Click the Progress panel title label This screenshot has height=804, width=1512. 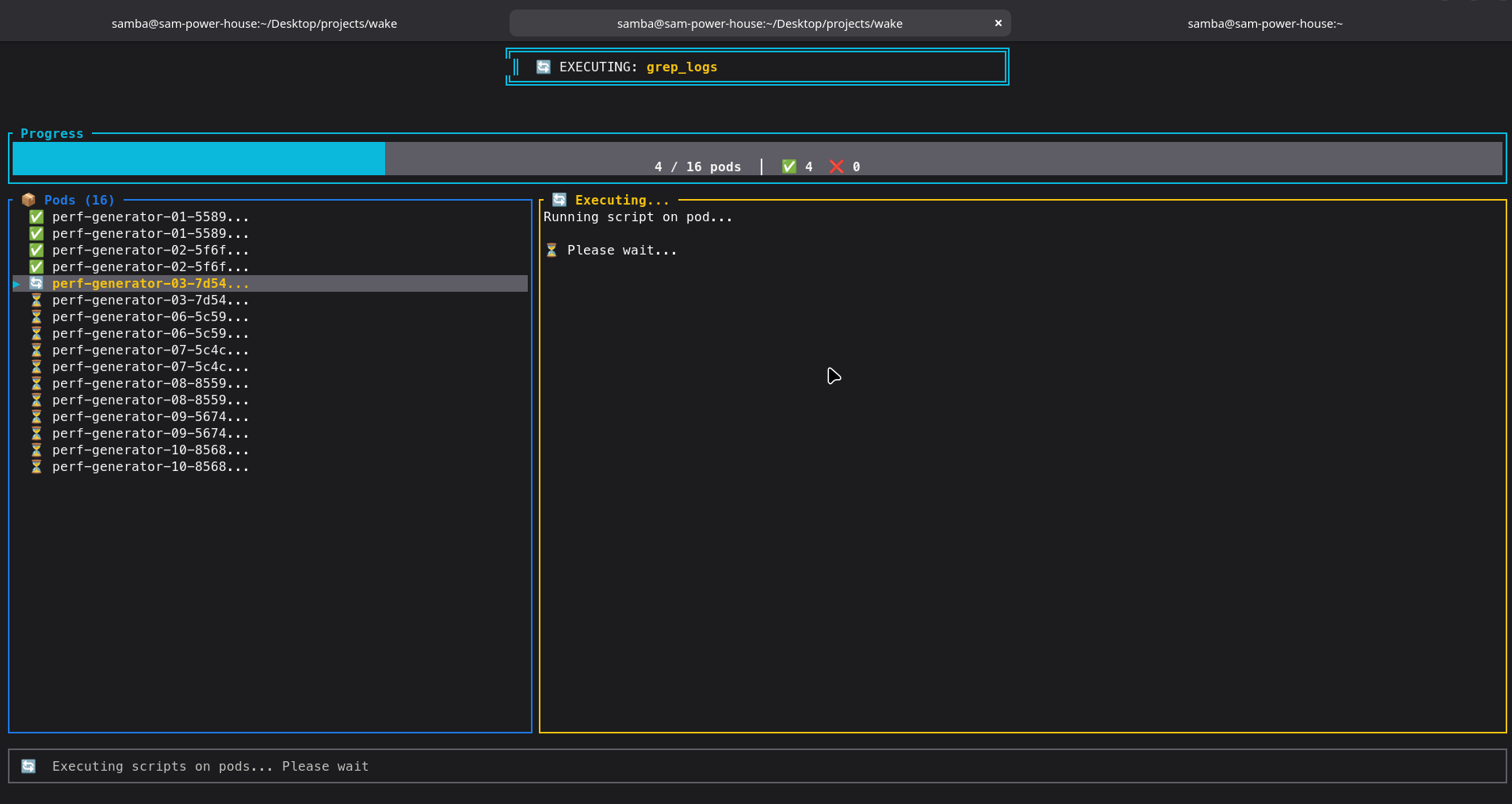click(52, 133)
